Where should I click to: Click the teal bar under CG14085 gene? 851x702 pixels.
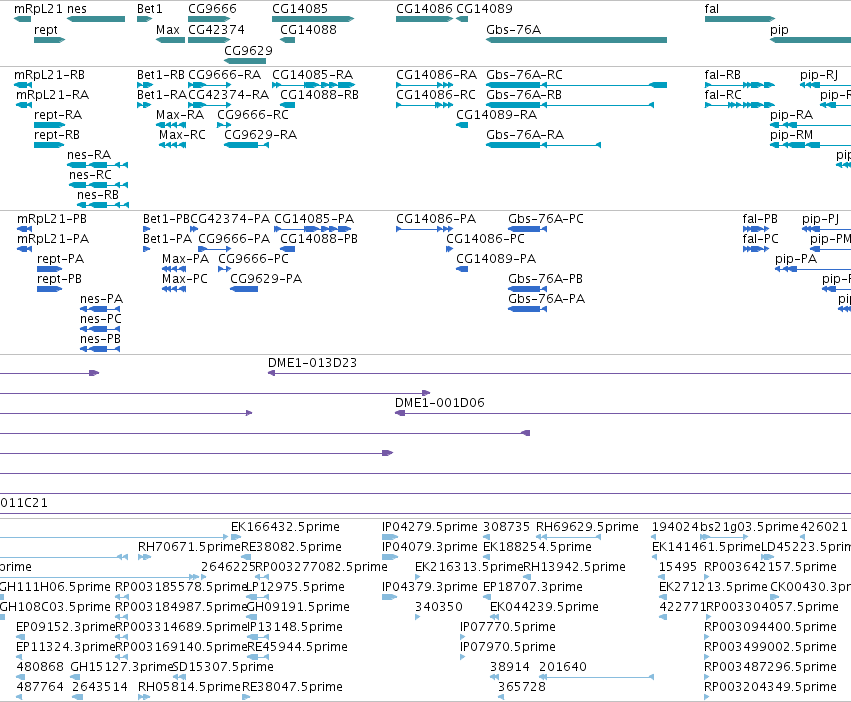point(313,19)
